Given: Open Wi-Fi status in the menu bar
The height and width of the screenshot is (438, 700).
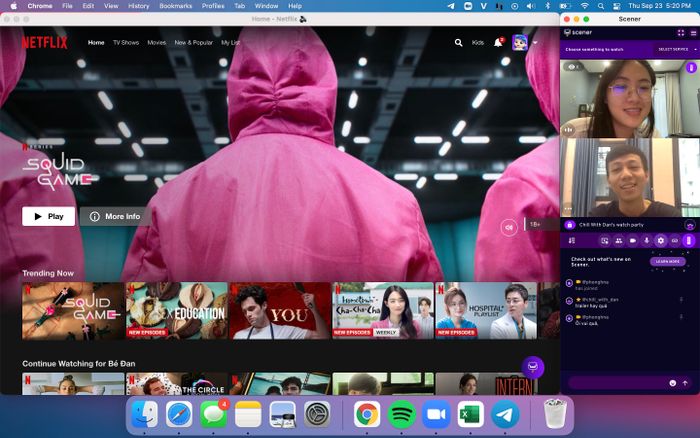Looking at the screenshot, I should click(584, 6).
